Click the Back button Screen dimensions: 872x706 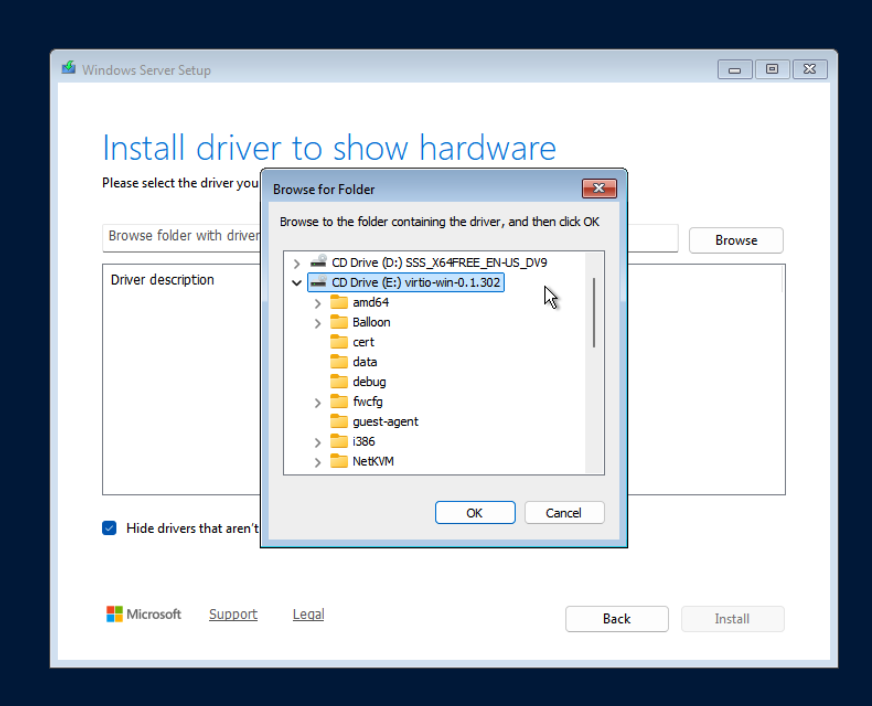coord(617,619)
